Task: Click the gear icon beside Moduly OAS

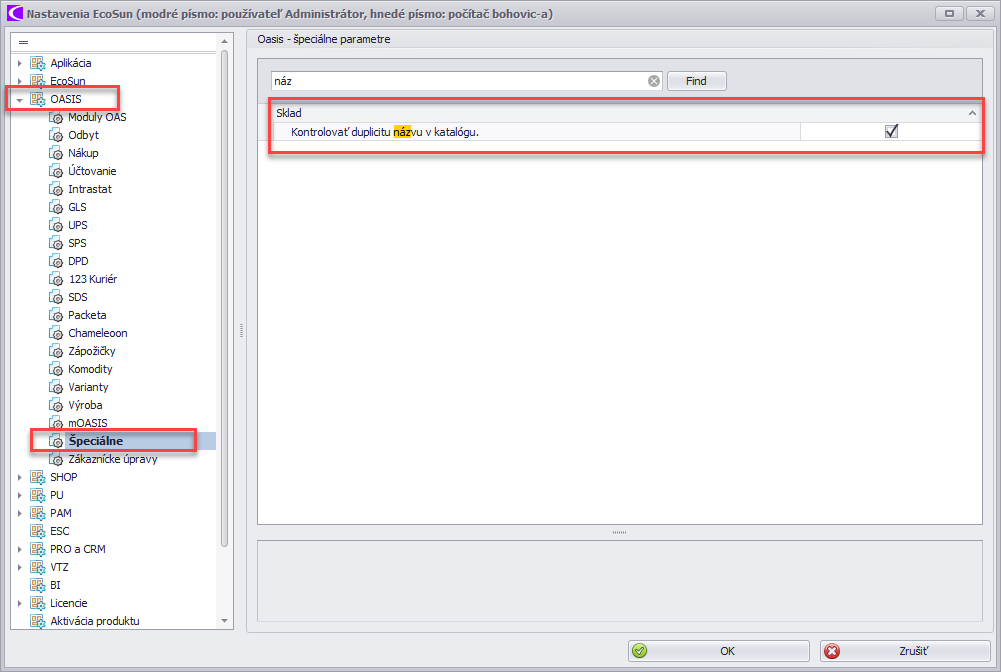Action: click(57, 117)
